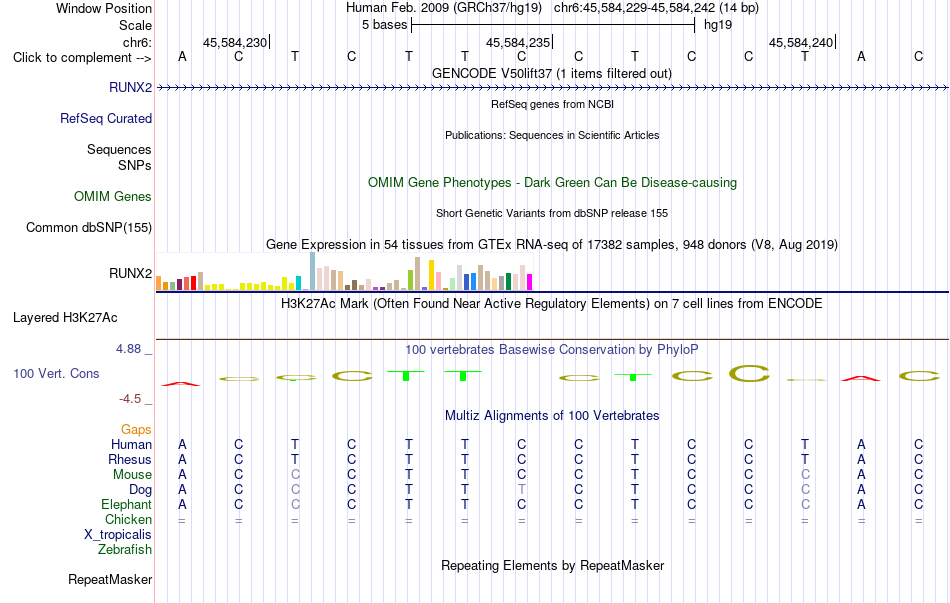Click the GENCODE V50lift37 track title

[552, 73]
